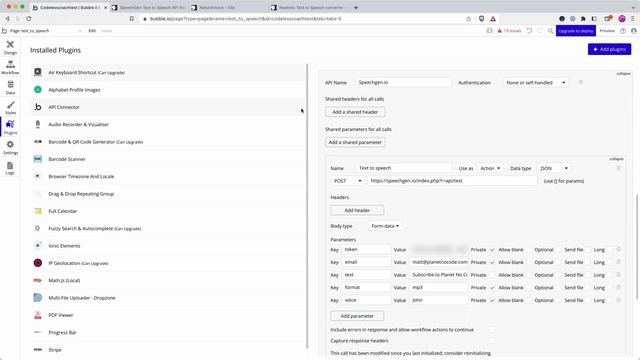Image resolution: width=640 pixels, height=360 pixels.
Task: Open the Design tab in sidebar
Action: pyautogui.click(x=10, y=47)
